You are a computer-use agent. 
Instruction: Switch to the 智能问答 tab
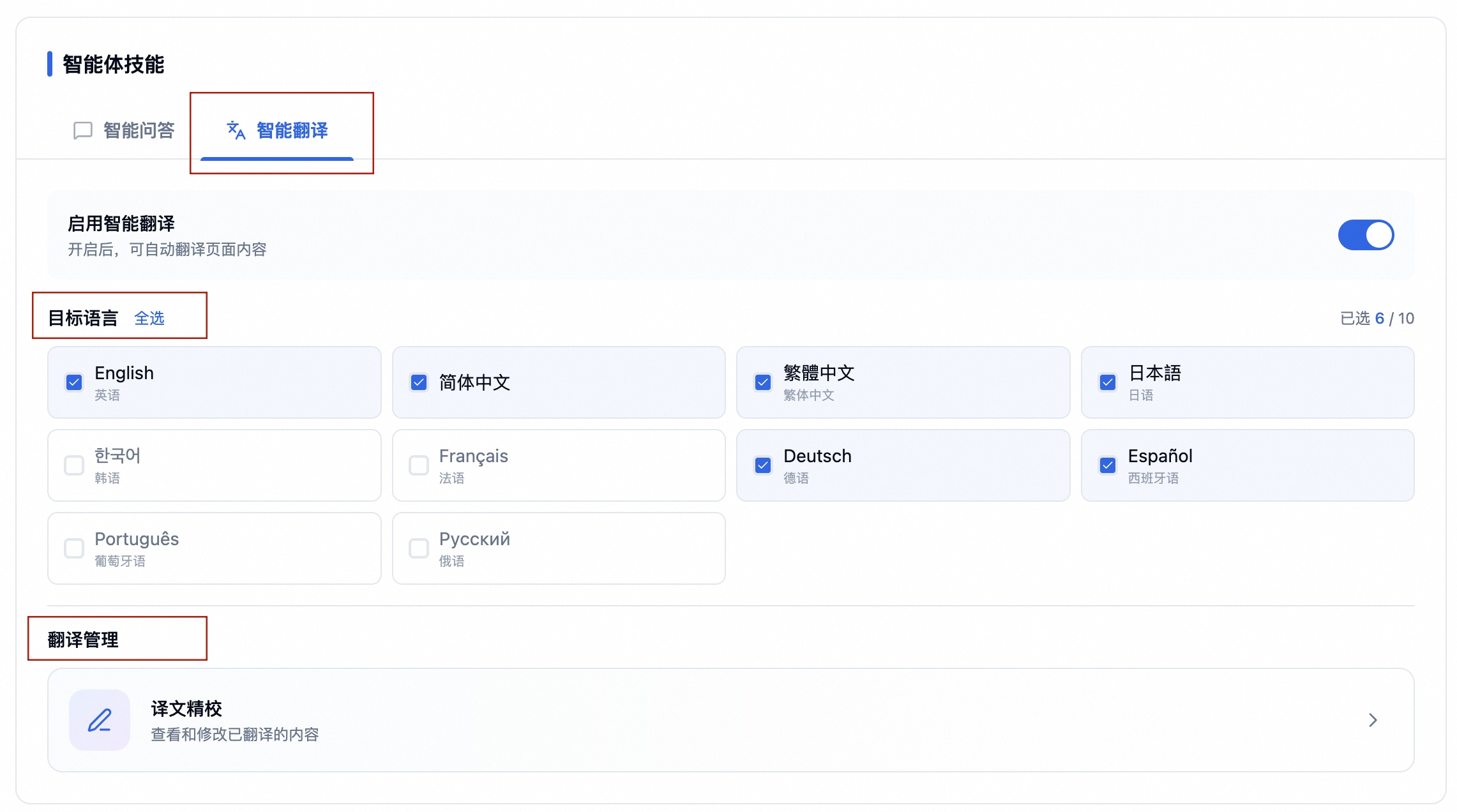[139, 130]
